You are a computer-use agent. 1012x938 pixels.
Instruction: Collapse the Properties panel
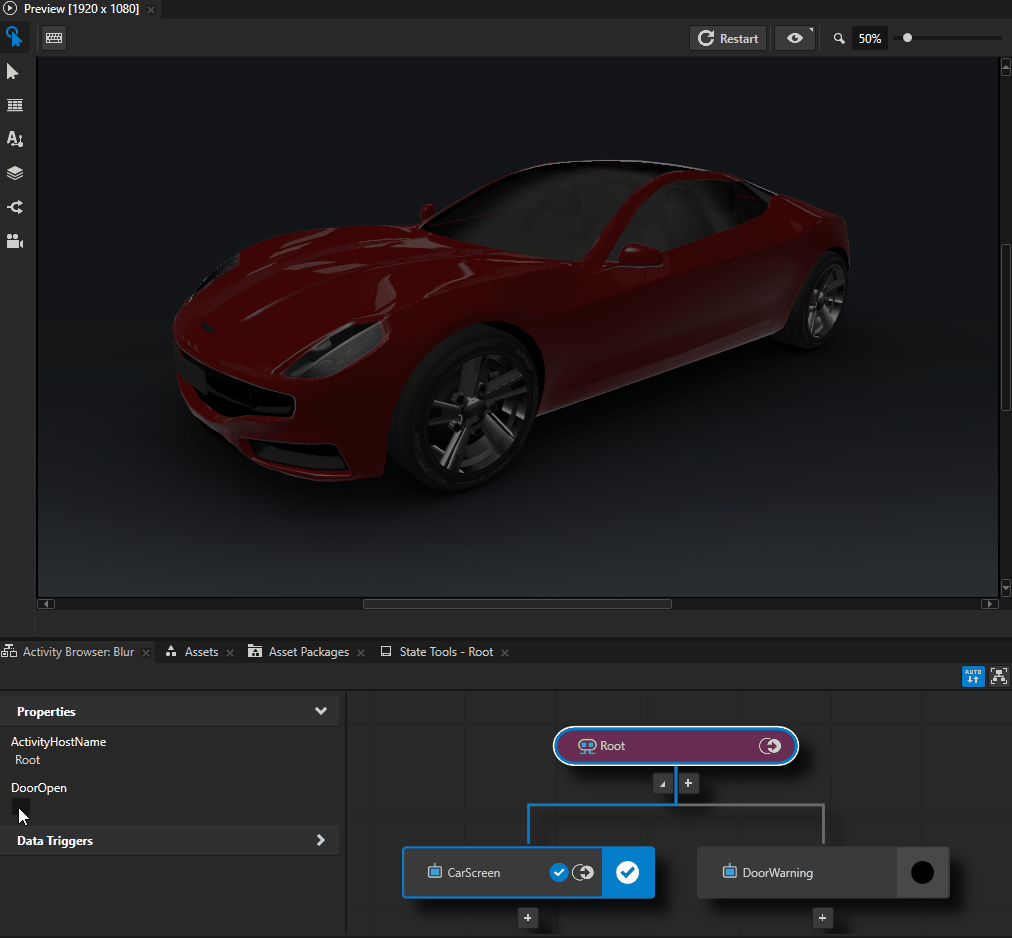click(x=320, y=711)
